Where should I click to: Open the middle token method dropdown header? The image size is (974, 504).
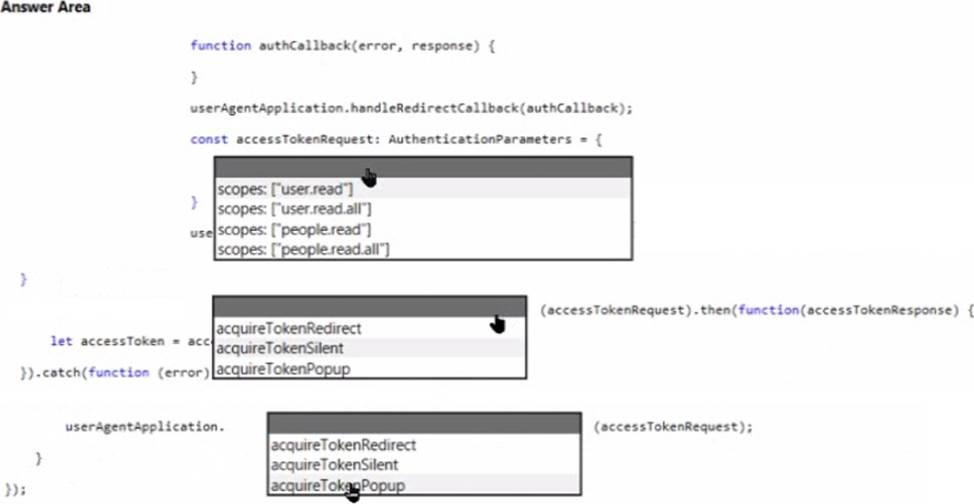[369, 307]
